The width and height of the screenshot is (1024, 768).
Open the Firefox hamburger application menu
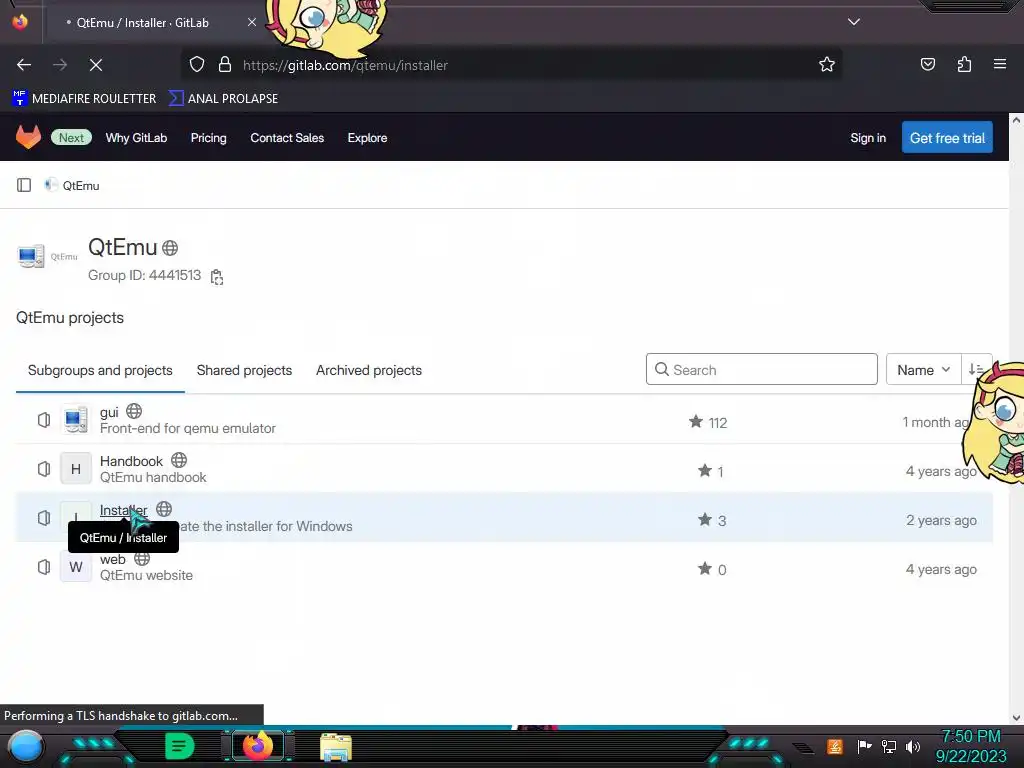(x=999, y=64)
